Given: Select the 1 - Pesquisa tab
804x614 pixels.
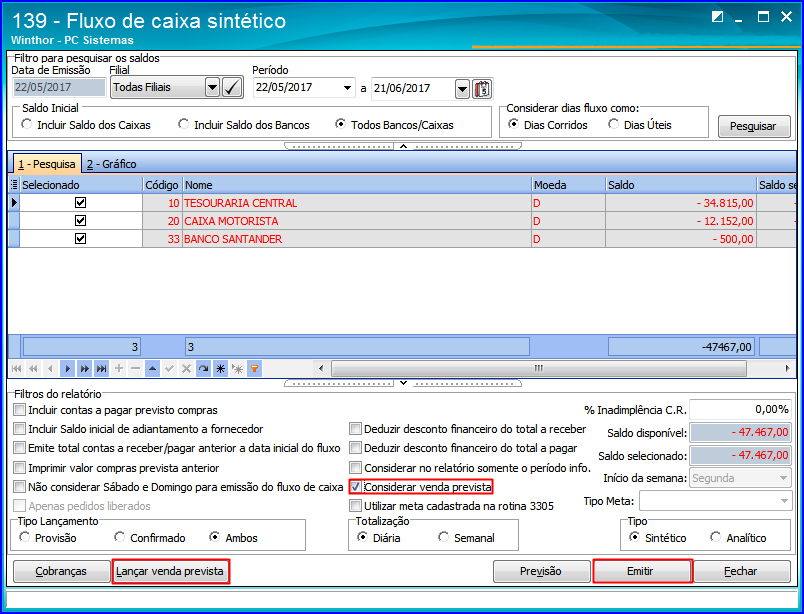Looking at the screenshot, I should point(47,164).
